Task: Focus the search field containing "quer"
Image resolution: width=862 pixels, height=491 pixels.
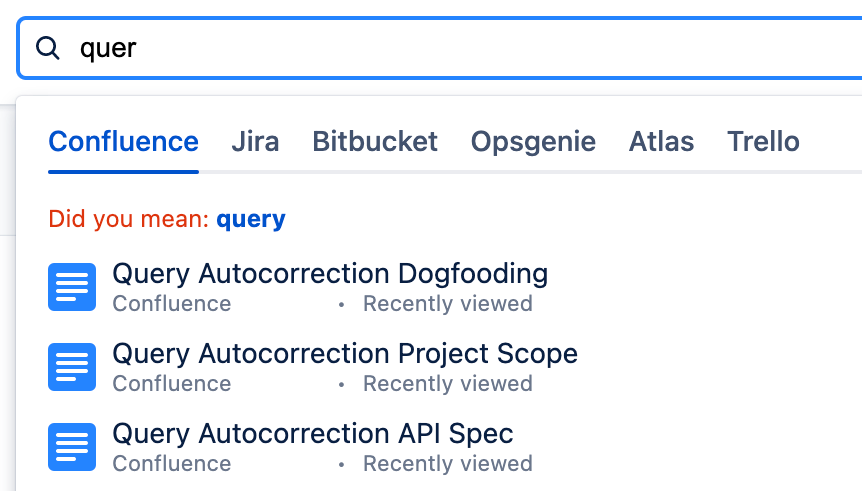Action: [450, 48]
